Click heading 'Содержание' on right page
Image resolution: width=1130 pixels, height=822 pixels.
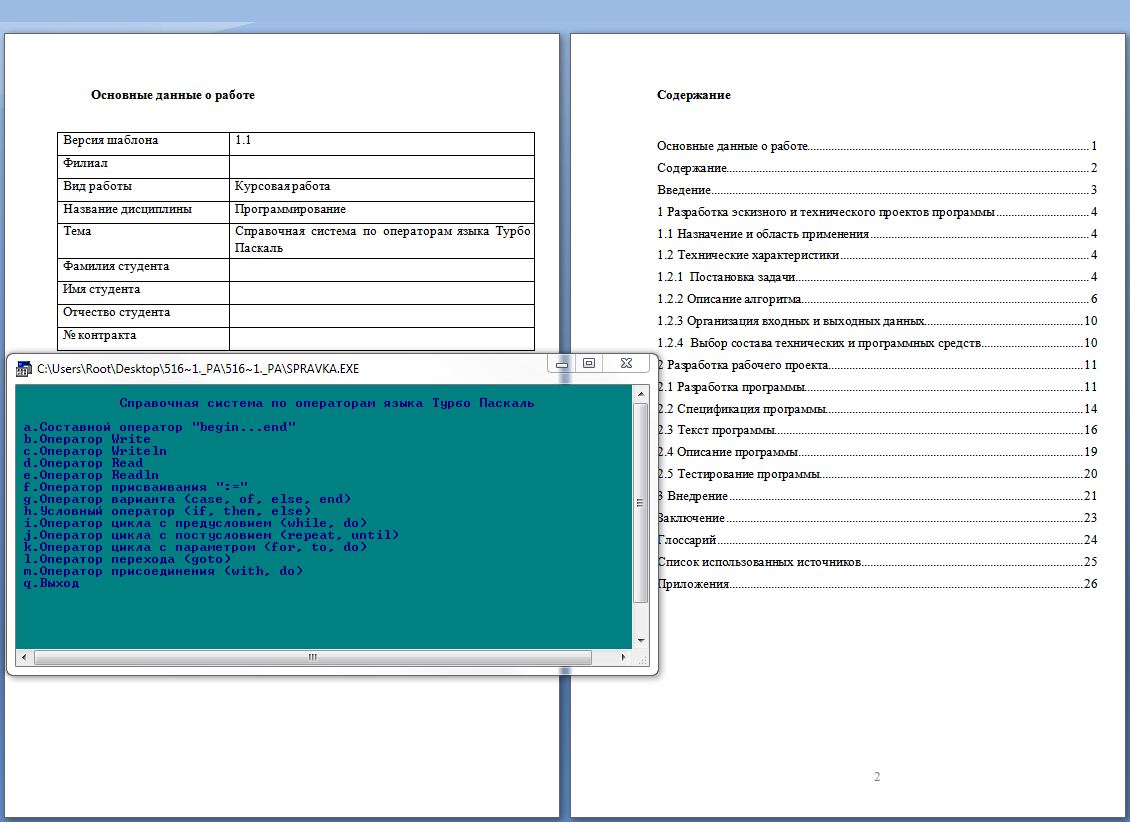tap(694, 95)
